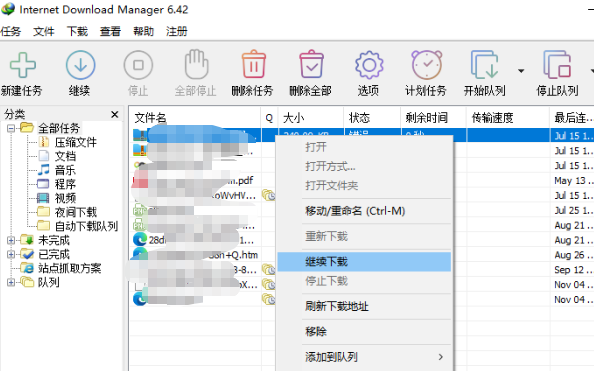The height and width of the screenshot is (371, 594).
Task: Click the 删除任务 trash icon
Action: (x=253, y=64)
